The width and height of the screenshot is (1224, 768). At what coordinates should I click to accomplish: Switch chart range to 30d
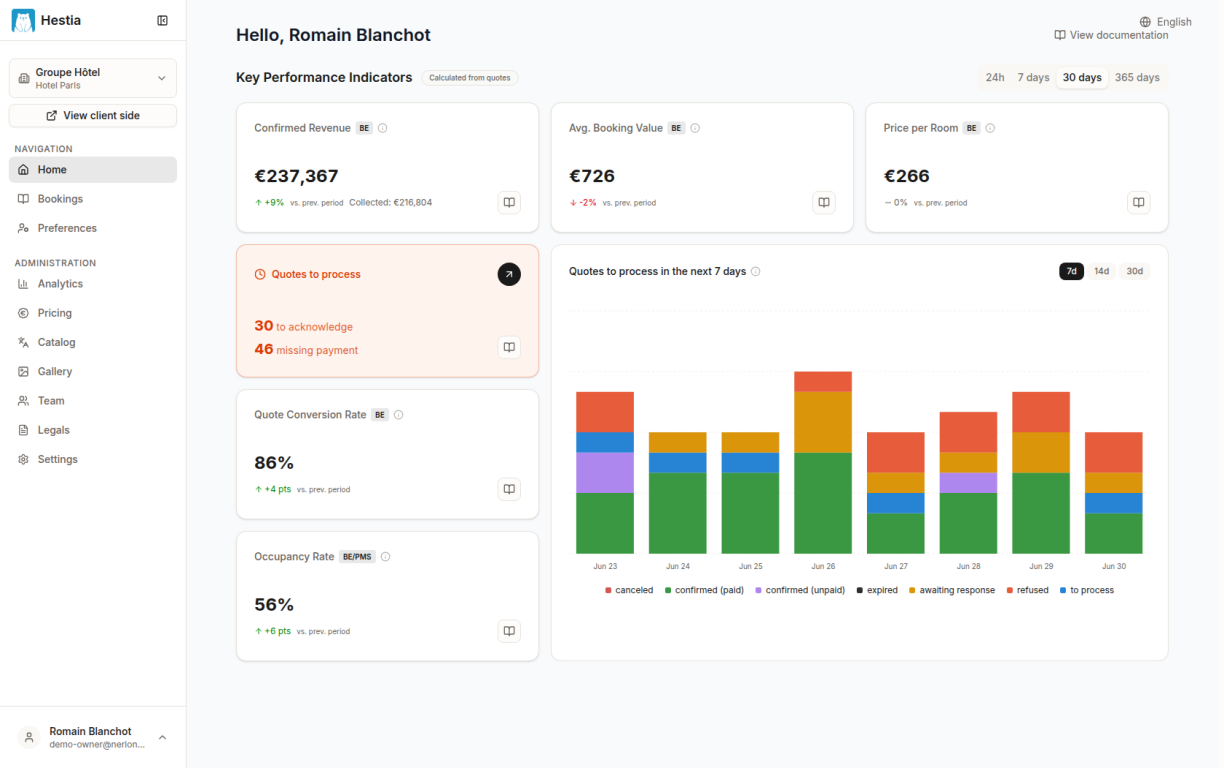(x=1134, y=271)
